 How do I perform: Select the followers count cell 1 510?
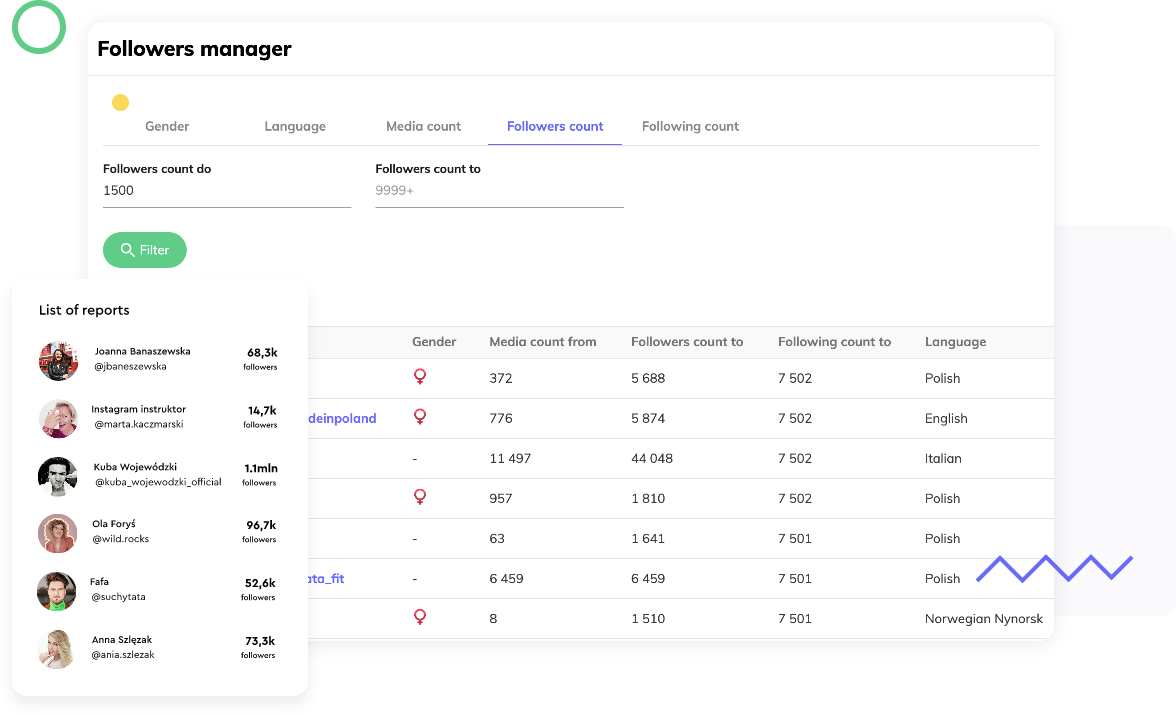(x=648, y=619)
